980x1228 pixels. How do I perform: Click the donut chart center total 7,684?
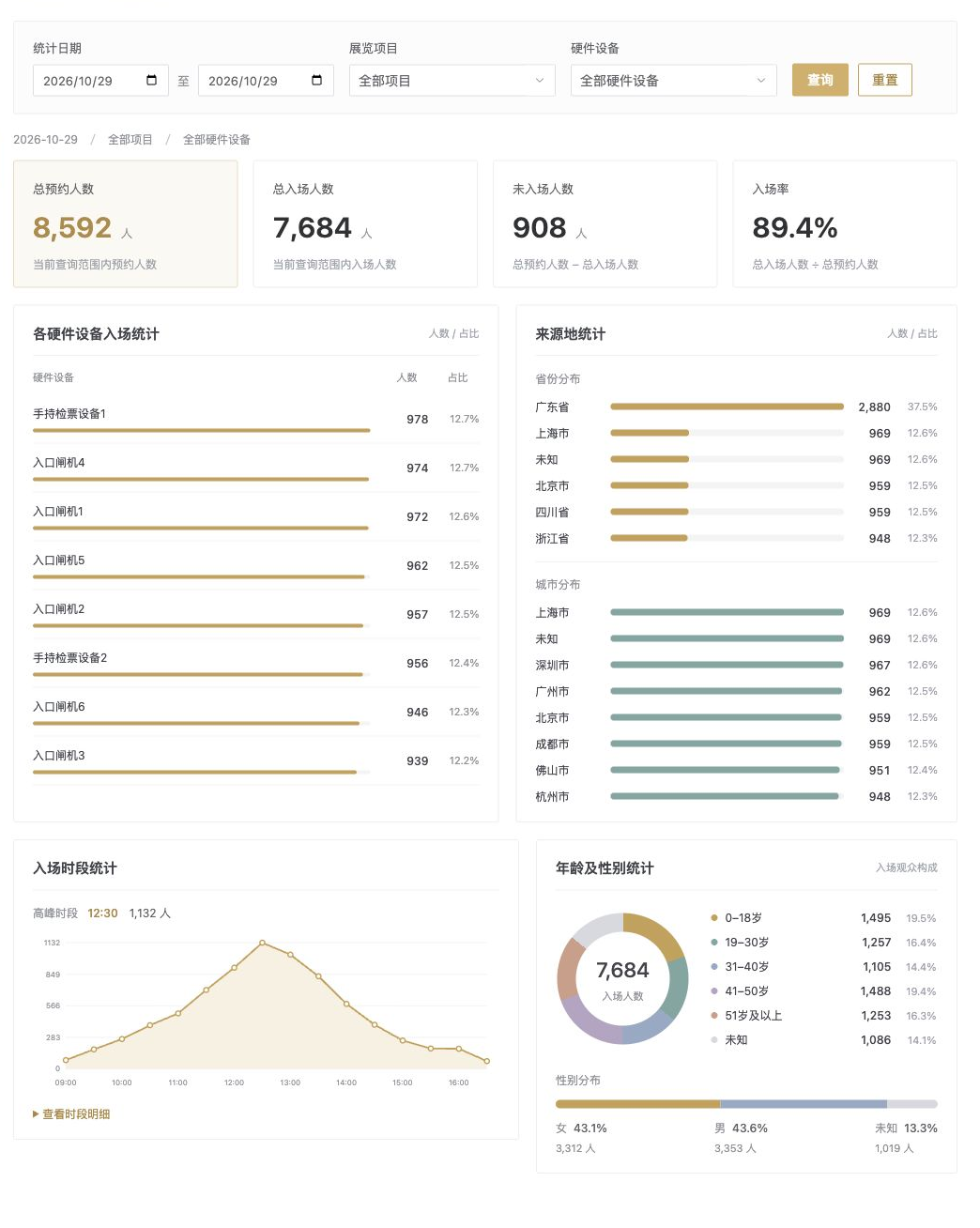(x=622, y=971)
